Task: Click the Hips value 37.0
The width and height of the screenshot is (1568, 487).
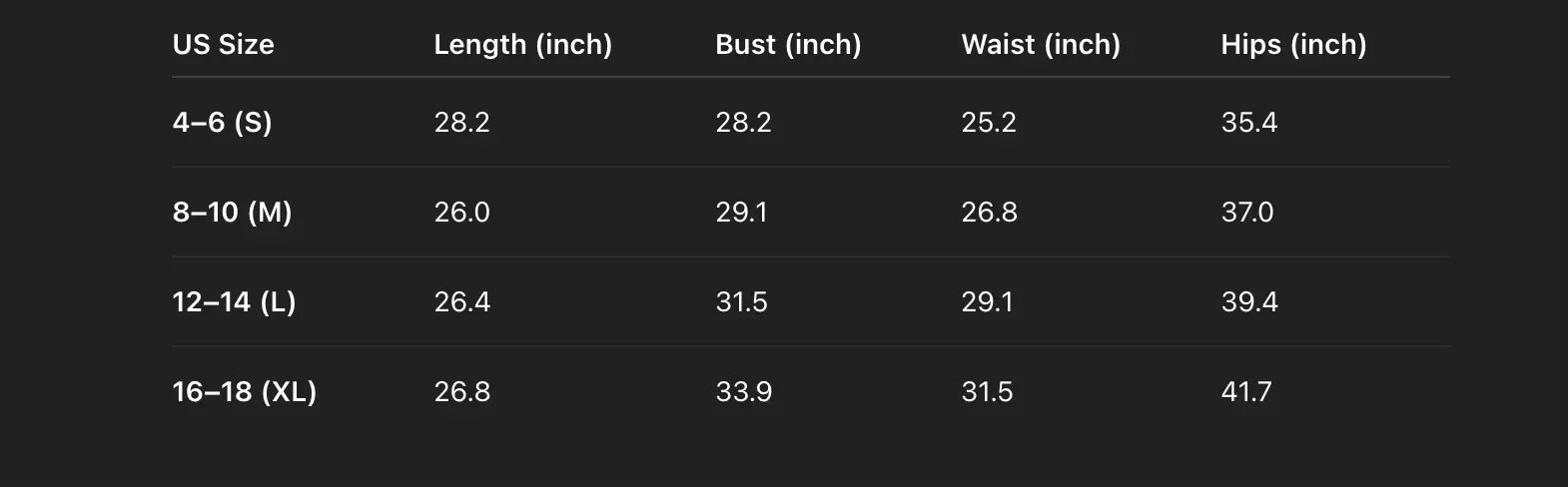Action: [x=1247, y=213]
